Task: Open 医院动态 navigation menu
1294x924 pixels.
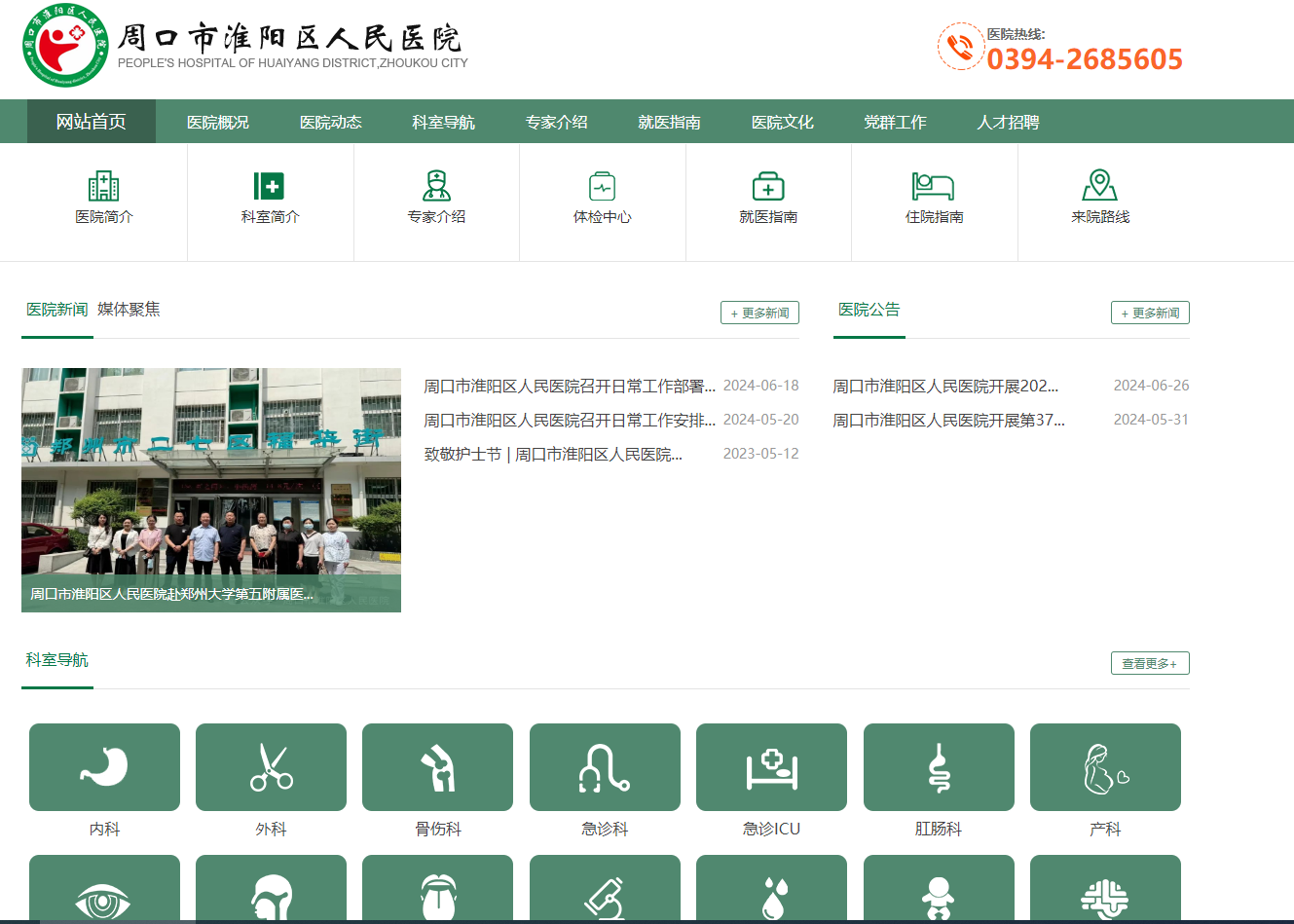Action: pos(331,122)
